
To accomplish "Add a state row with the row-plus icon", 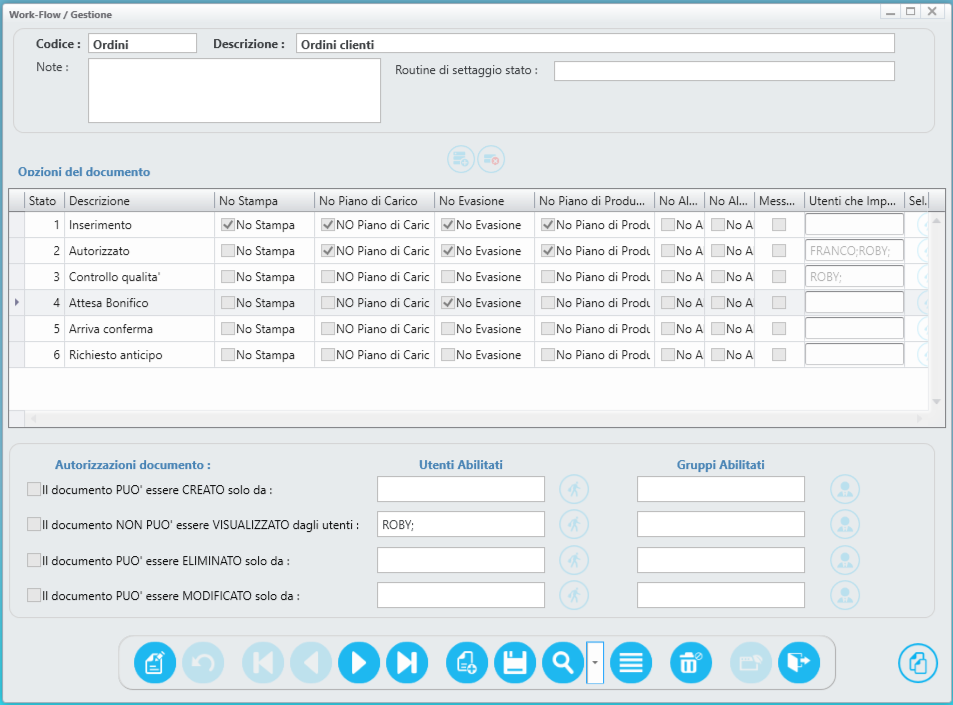I will [x=461, y=159].
